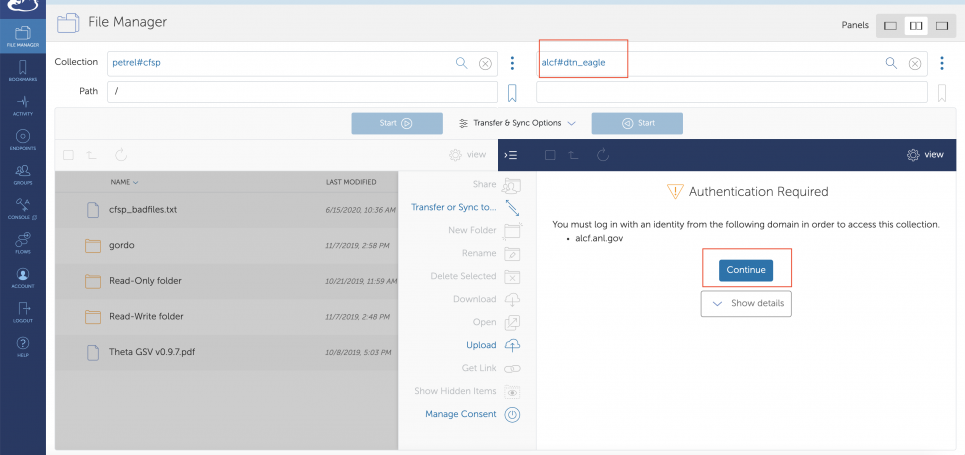Toggle select-all checkbox in right panel
Image resolution: width=965 pixels, height=455 pixels.
547,155
